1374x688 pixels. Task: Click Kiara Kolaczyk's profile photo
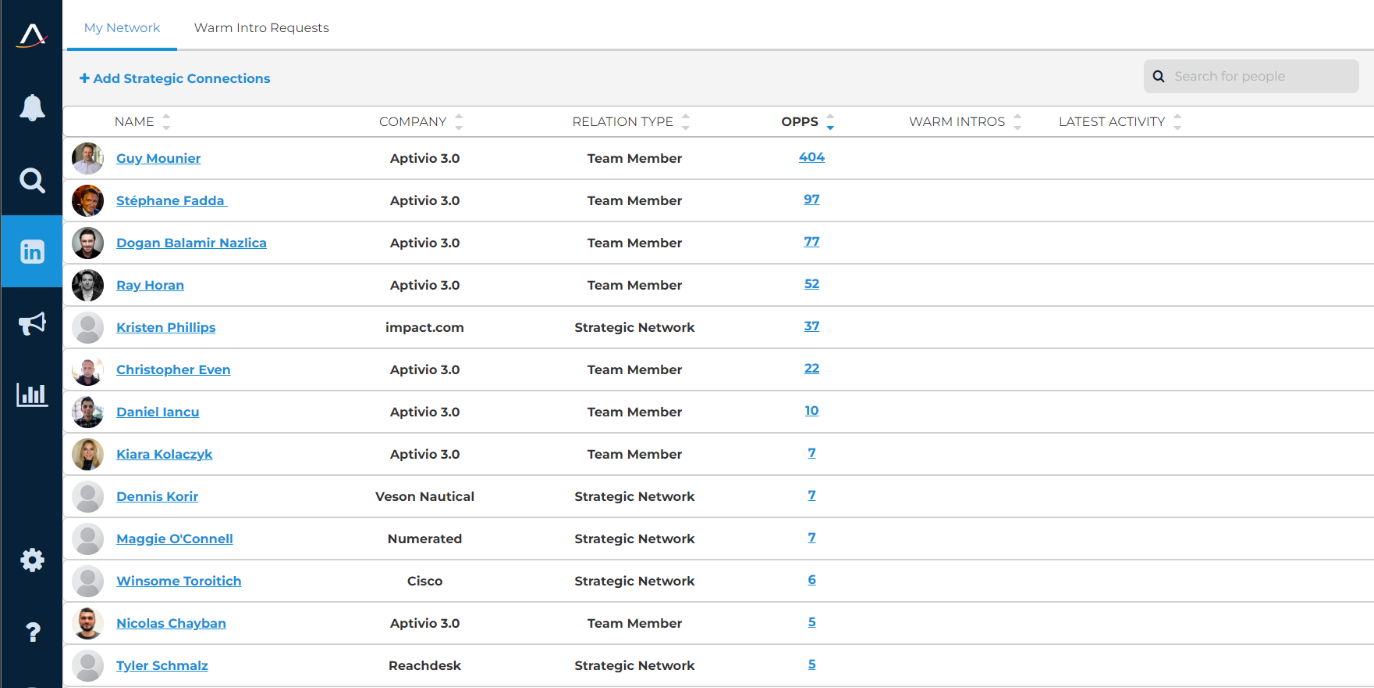tap(88, 454)
